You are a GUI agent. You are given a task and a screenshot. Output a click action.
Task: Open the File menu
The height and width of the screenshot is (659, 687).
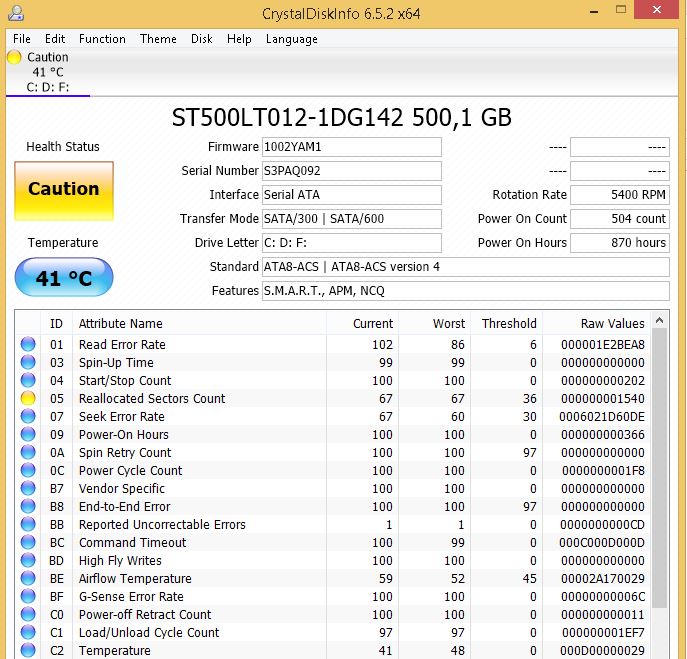[21, 39]
